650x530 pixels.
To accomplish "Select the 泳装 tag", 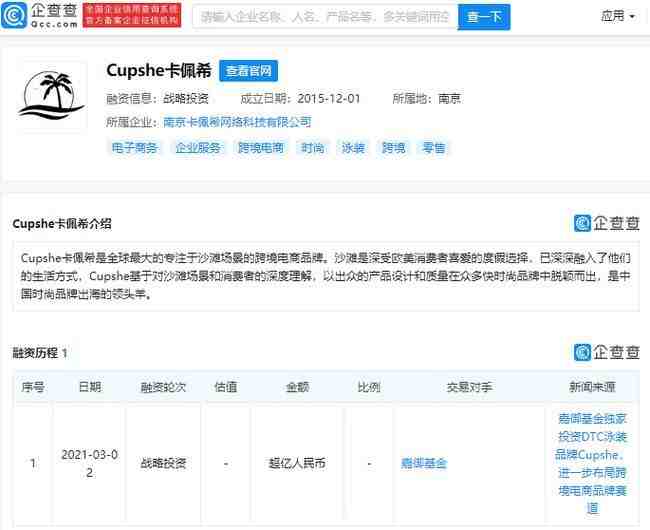I will 353,148.
